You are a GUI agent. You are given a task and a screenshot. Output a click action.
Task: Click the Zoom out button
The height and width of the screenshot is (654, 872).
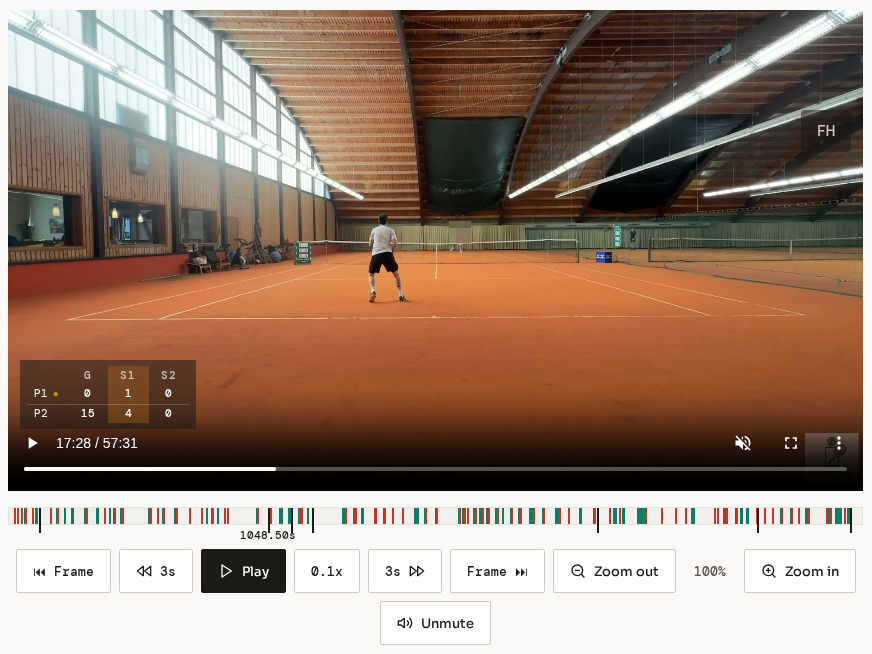coord(615,571)
